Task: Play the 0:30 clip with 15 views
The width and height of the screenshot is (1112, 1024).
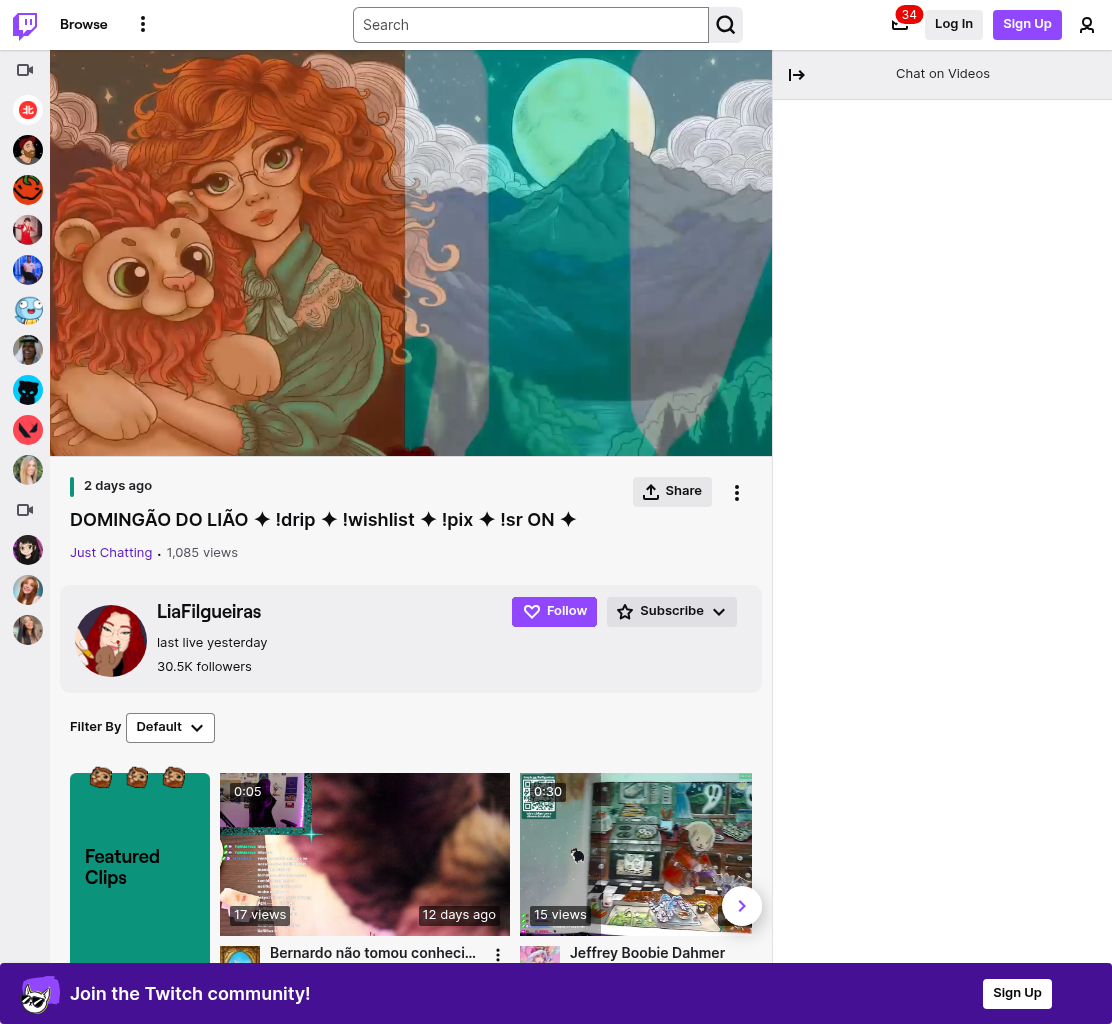Action: 635,854
